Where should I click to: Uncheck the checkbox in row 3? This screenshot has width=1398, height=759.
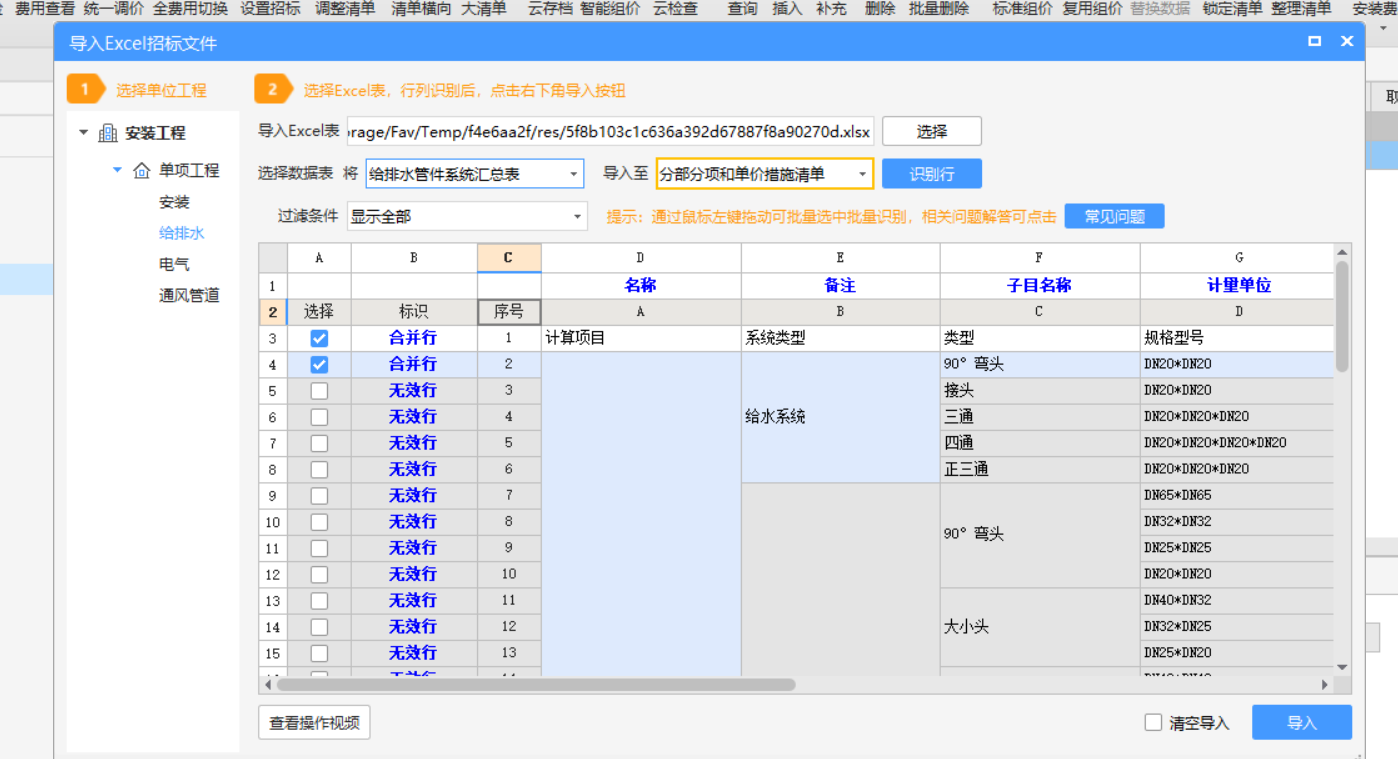point(319,339)
